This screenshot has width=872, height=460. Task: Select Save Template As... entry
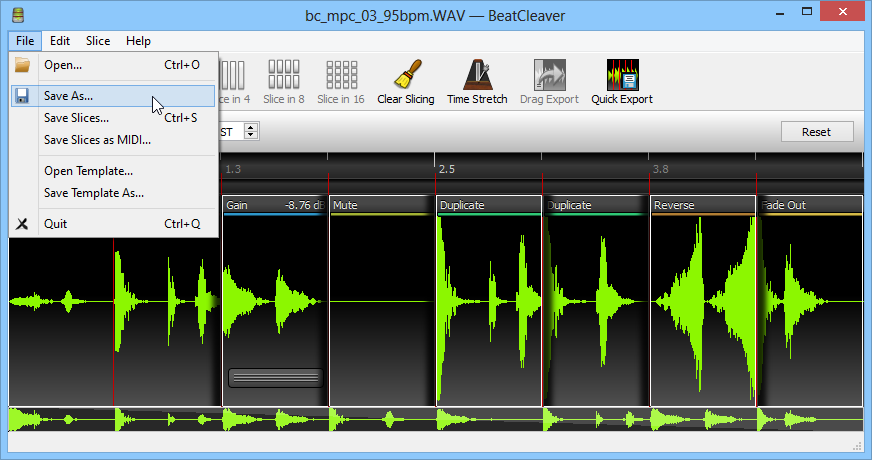click(x=113, y=193)
